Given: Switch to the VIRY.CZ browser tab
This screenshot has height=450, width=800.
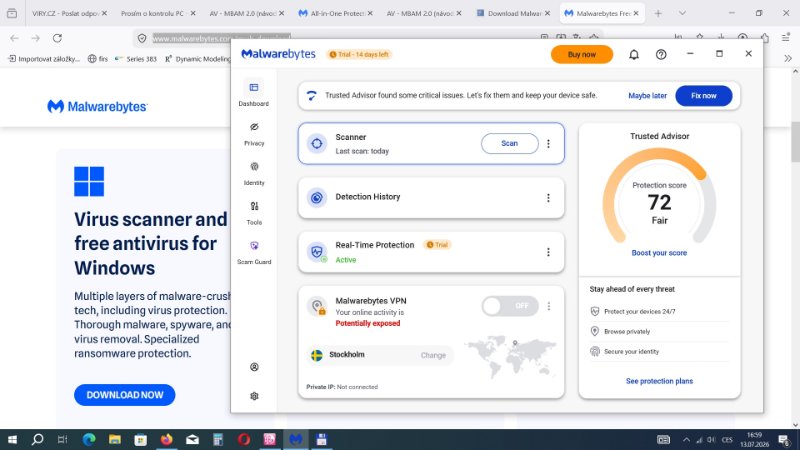Looking at the screenshot, I should coord(64,13).
